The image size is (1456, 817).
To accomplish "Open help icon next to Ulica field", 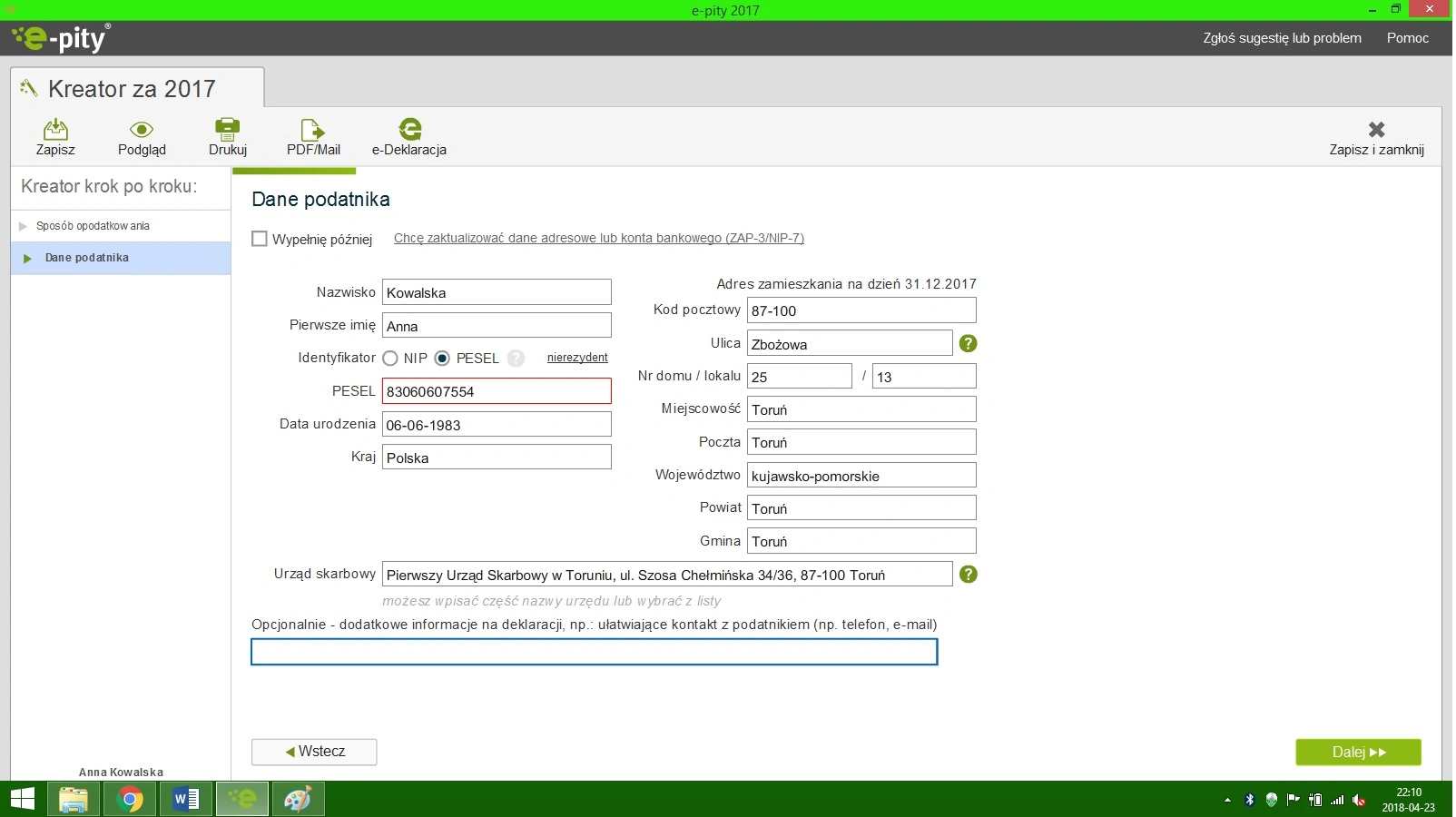I will tap(969, 343).
